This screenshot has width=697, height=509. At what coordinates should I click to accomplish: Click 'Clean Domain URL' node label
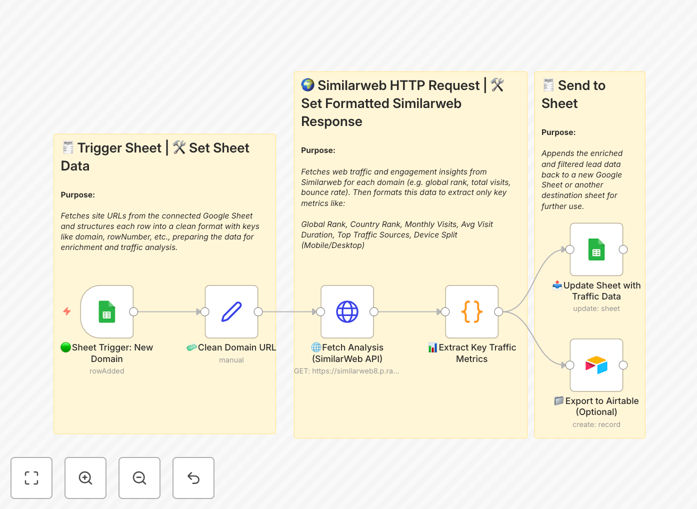coord(232,348)
